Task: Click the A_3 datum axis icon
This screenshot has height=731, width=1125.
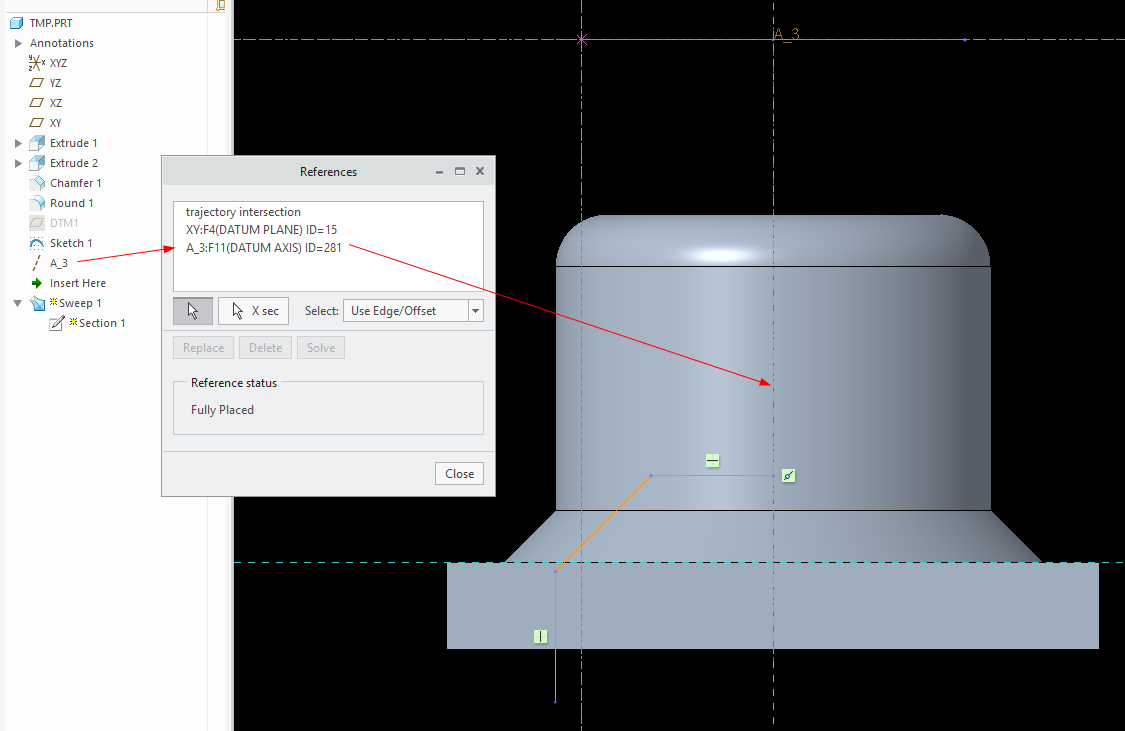Action: point(35,262)
